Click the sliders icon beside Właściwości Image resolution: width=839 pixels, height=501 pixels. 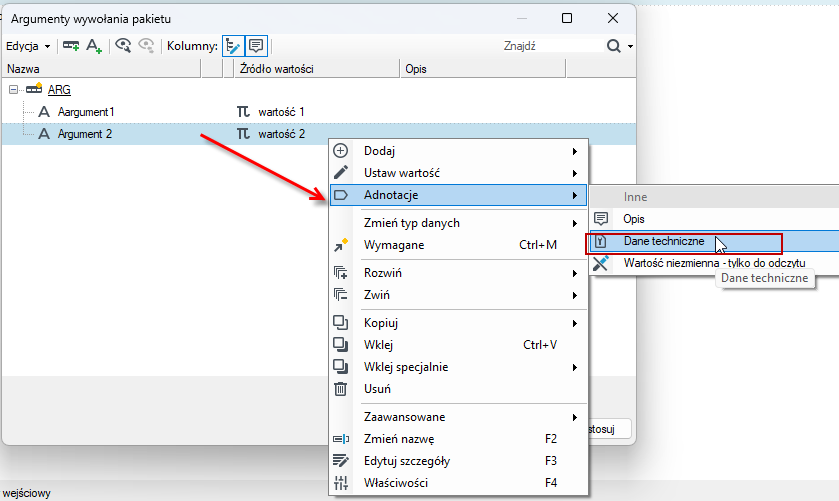pyautogui.click(x=341, y=483)
